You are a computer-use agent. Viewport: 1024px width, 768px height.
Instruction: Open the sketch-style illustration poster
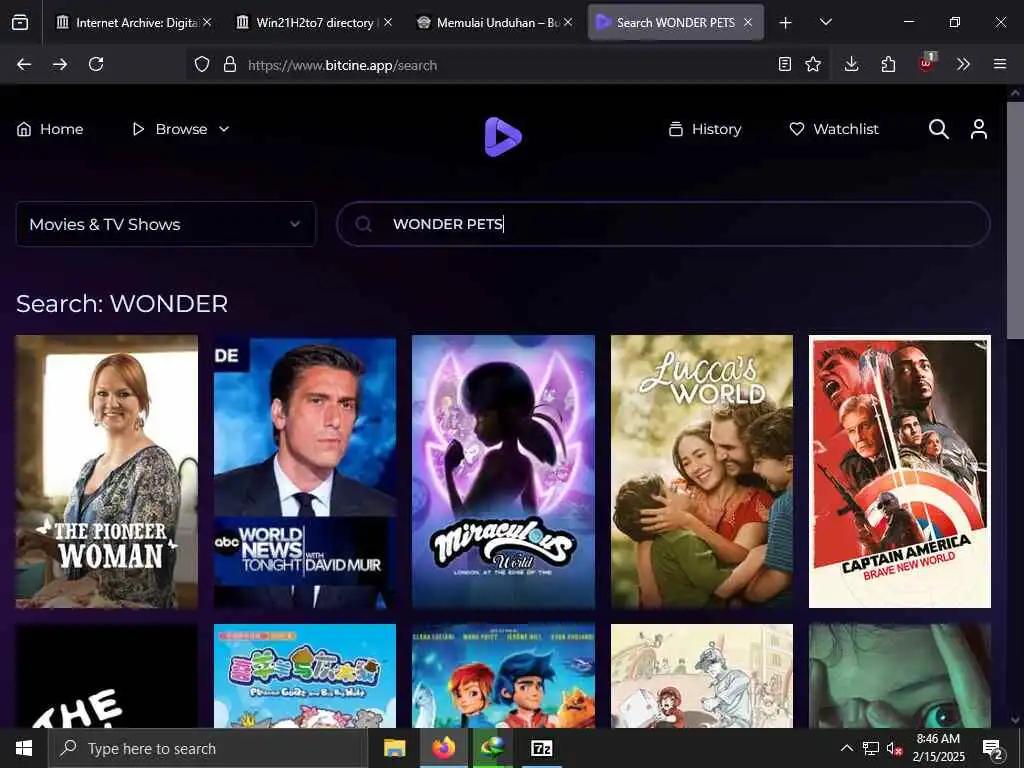tap(702, 676)
